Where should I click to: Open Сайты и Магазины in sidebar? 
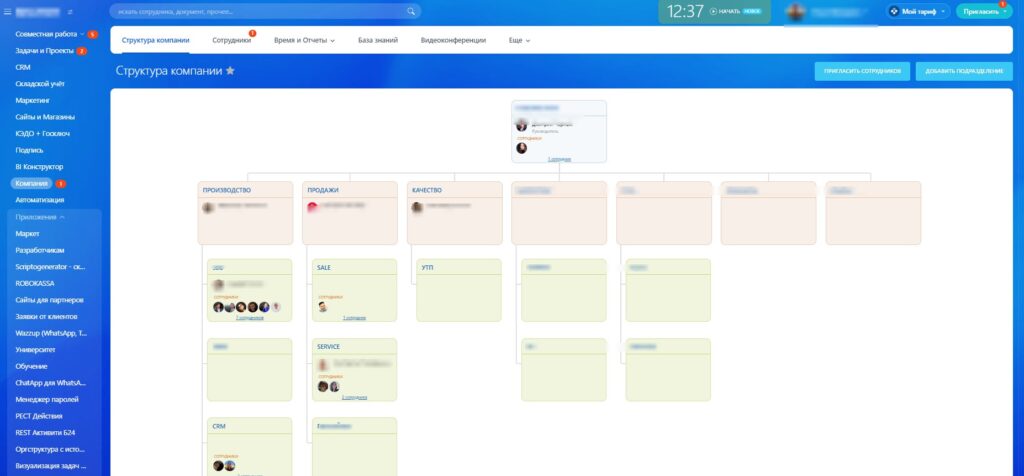coord(45,117)
